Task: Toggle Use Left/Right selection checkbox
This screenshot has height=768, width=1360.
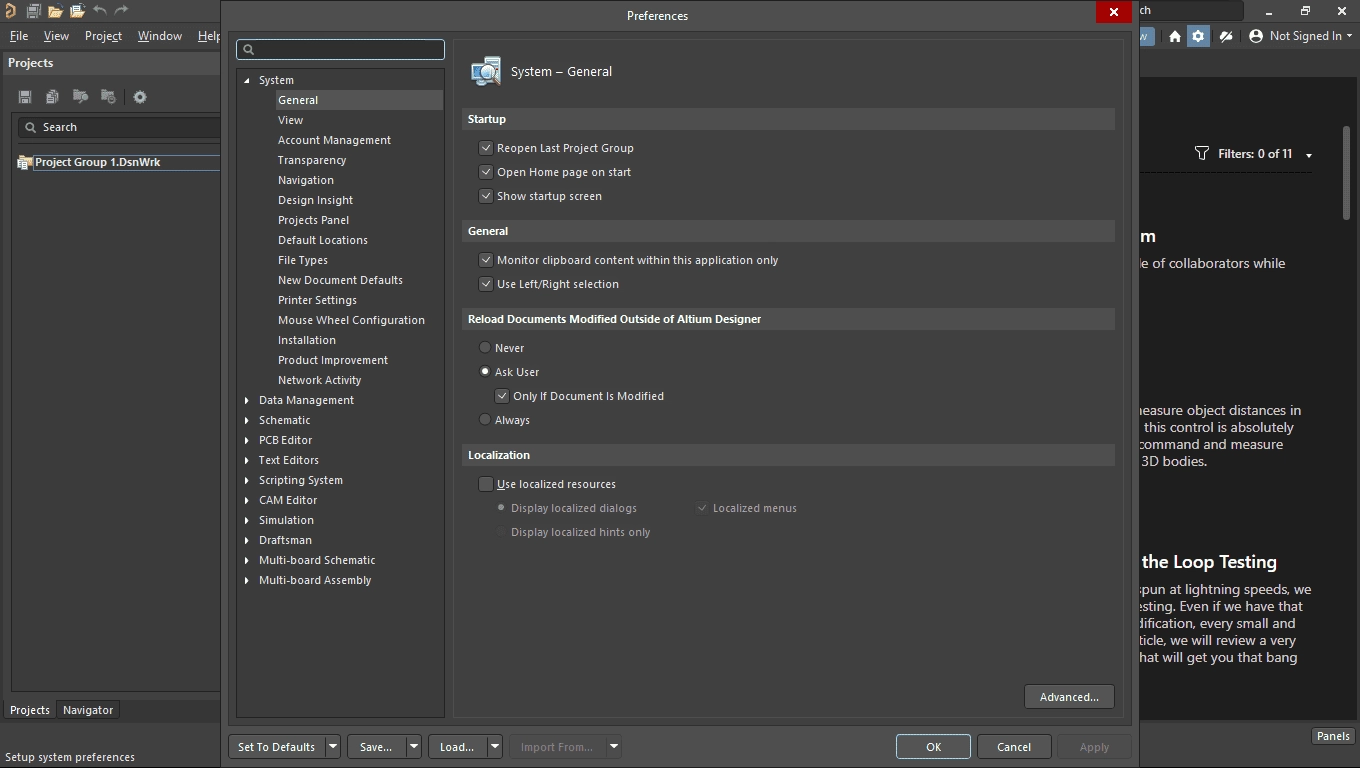Action: 486,284
